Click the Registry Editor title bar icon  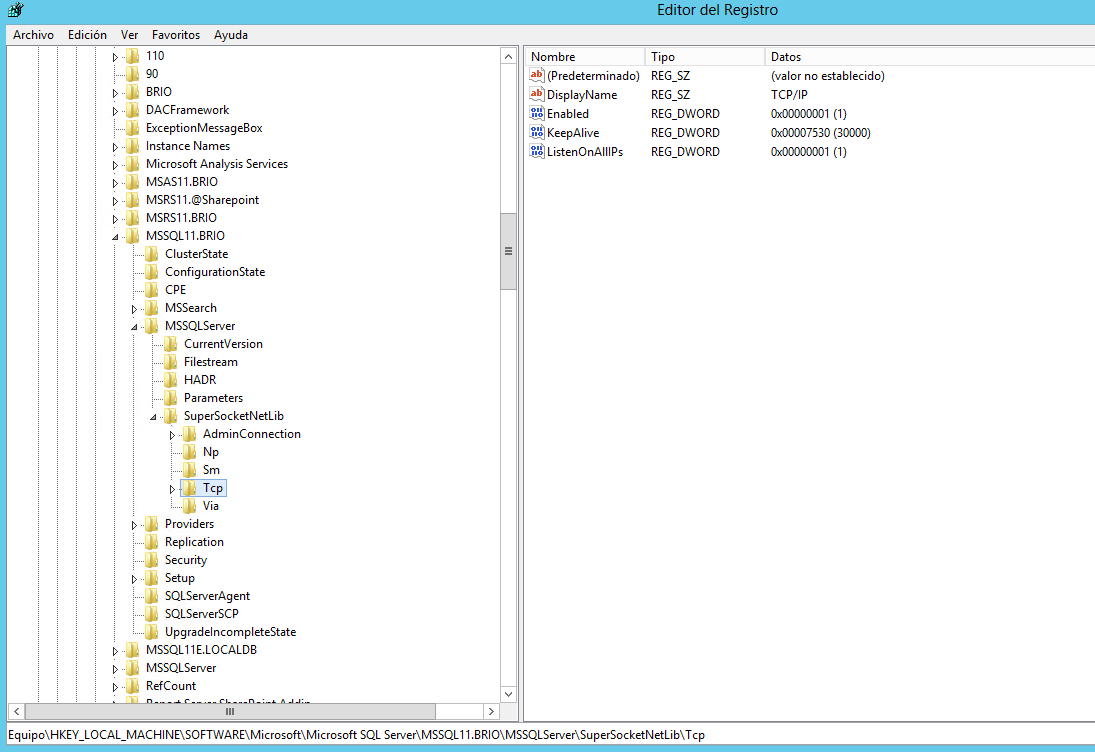click(x=15, y=9)
